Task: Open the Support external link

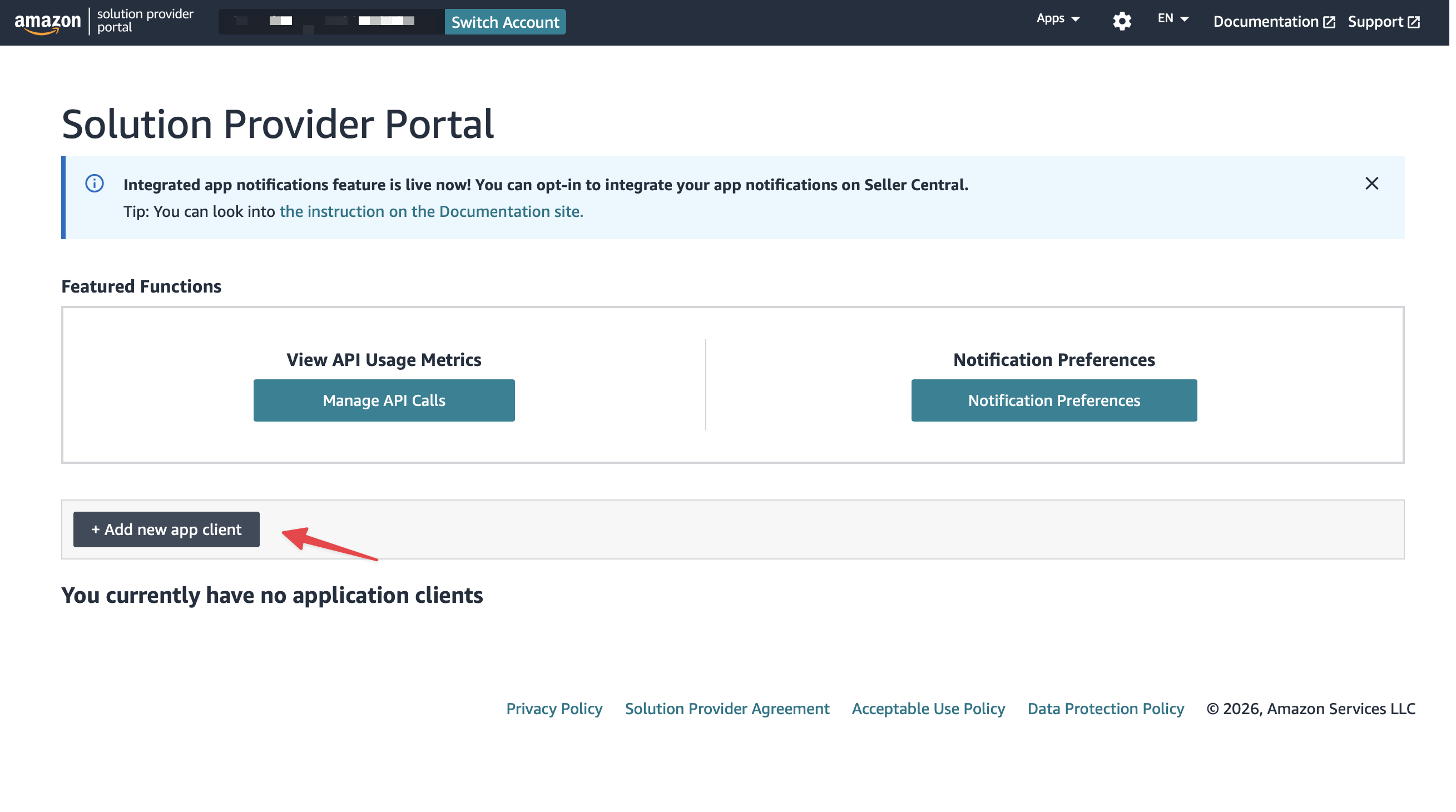Action: [x=1384, y=22]
